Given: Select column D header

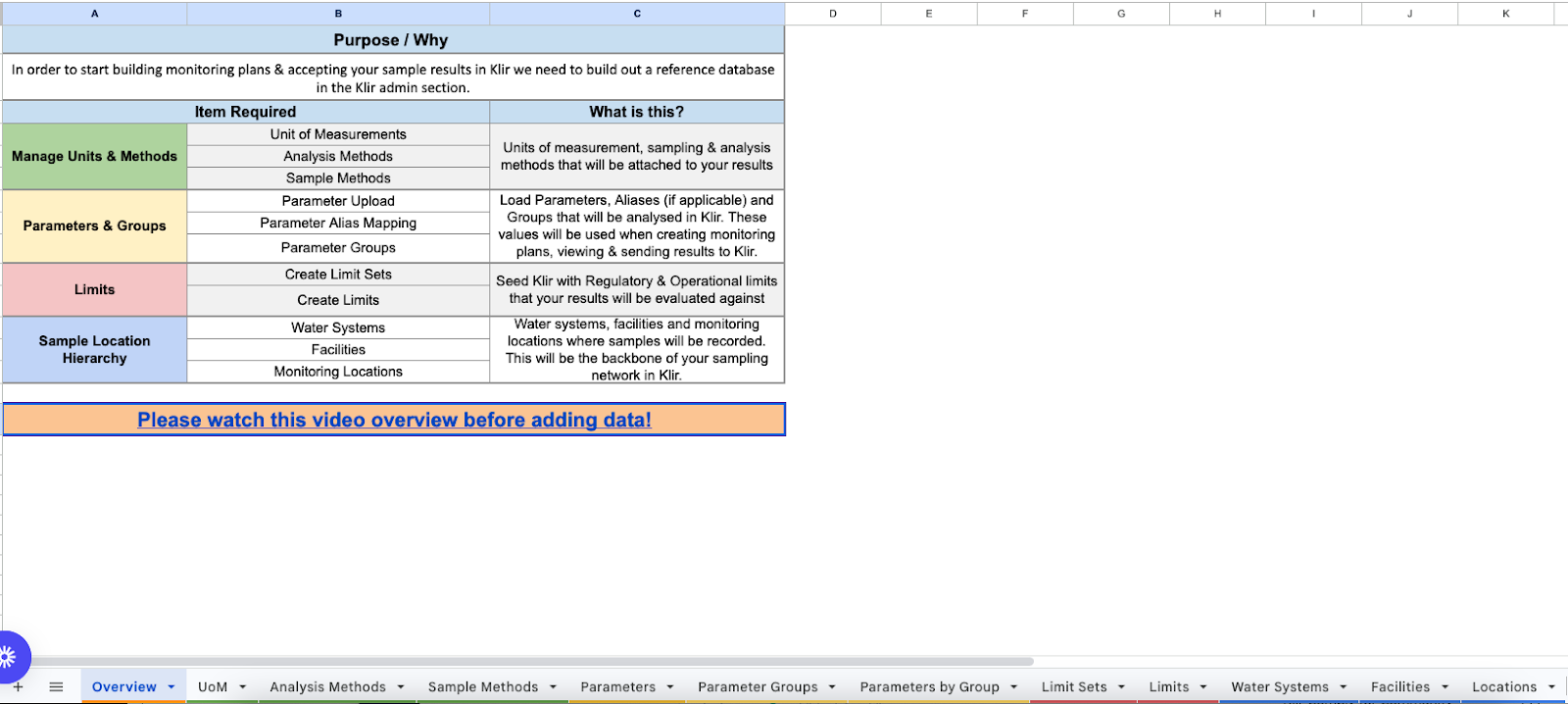Looking at the screenshot, I should (x=833, y=14).
